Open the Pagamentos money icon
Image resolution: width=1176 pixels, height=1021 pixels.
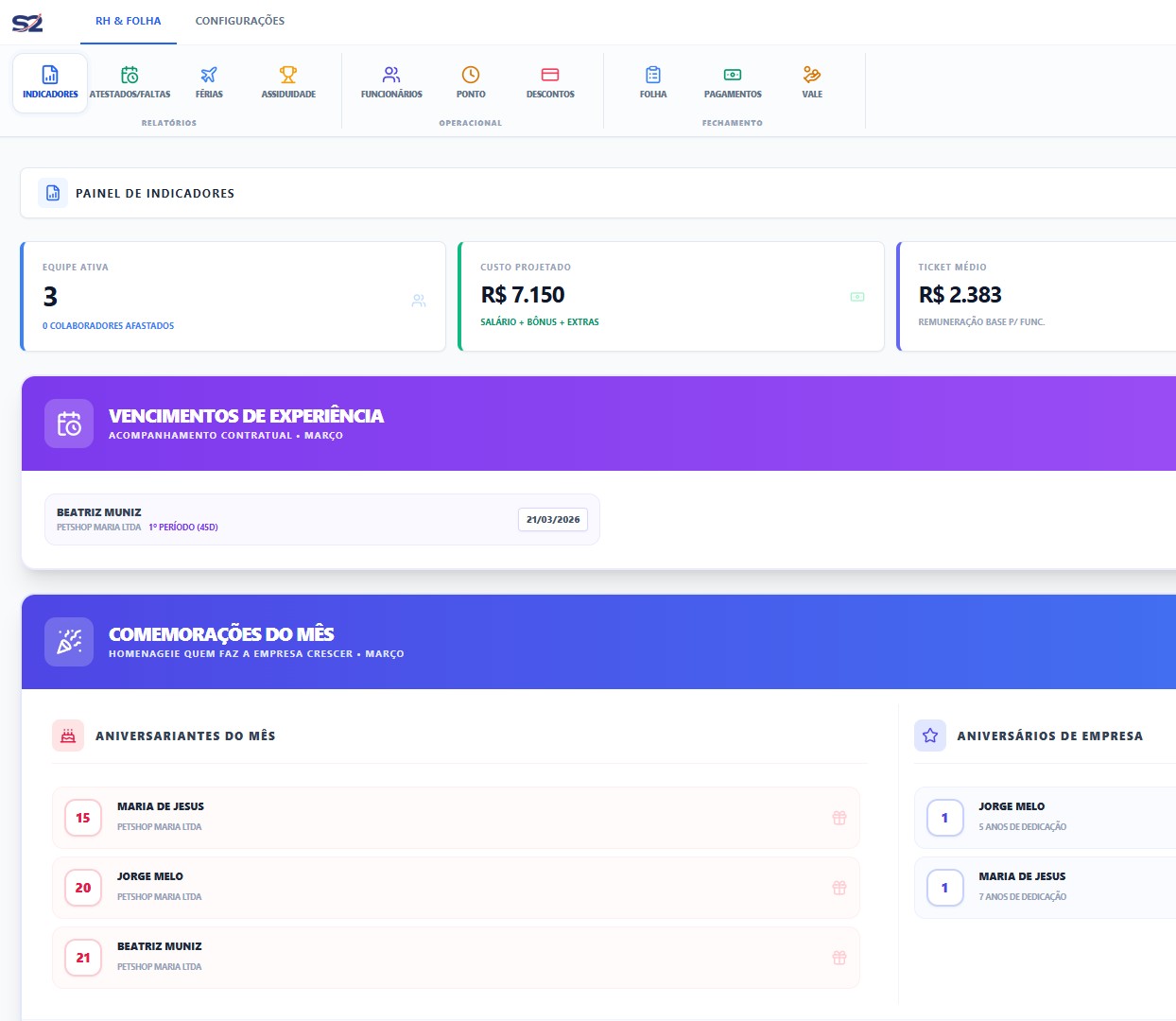pos(733,75)
